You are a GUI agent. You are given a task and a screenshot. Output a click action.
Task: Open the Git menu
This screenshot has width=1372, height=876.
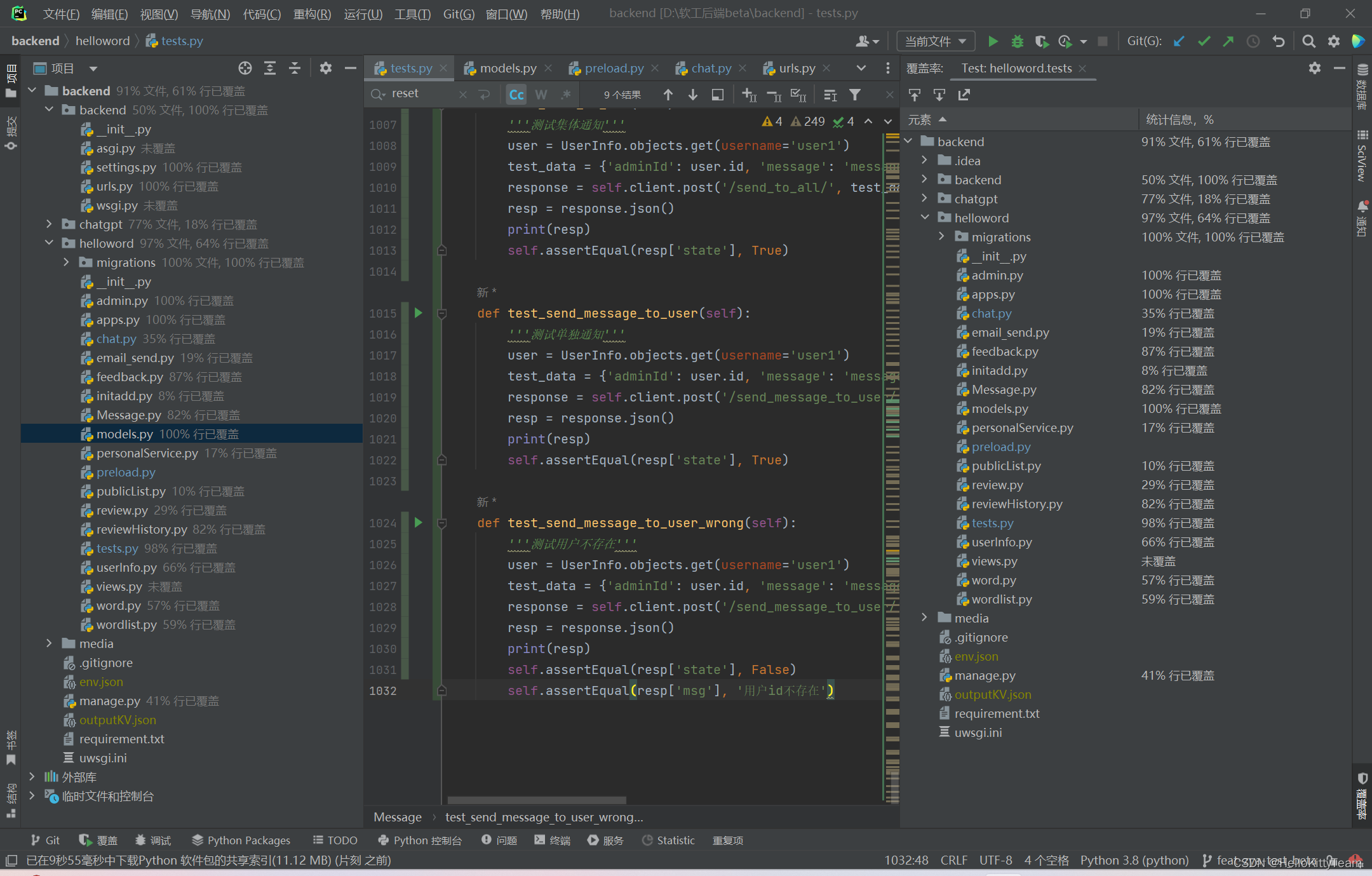coord(459,14)
